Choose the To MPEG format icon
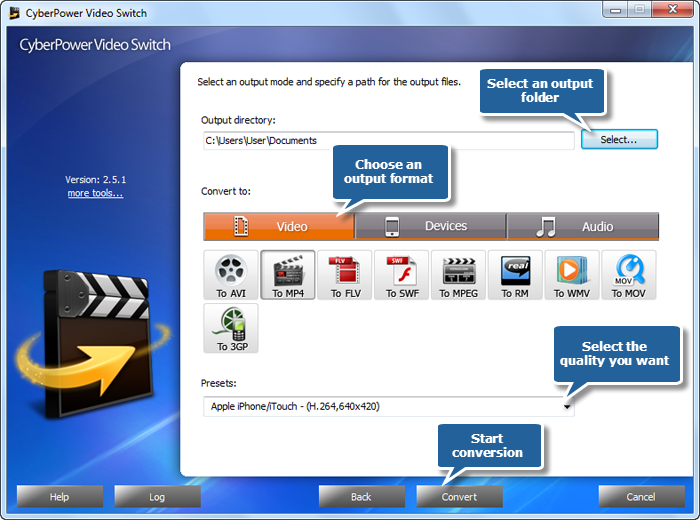This screenshot has height=520, width=700. [458, 275]
